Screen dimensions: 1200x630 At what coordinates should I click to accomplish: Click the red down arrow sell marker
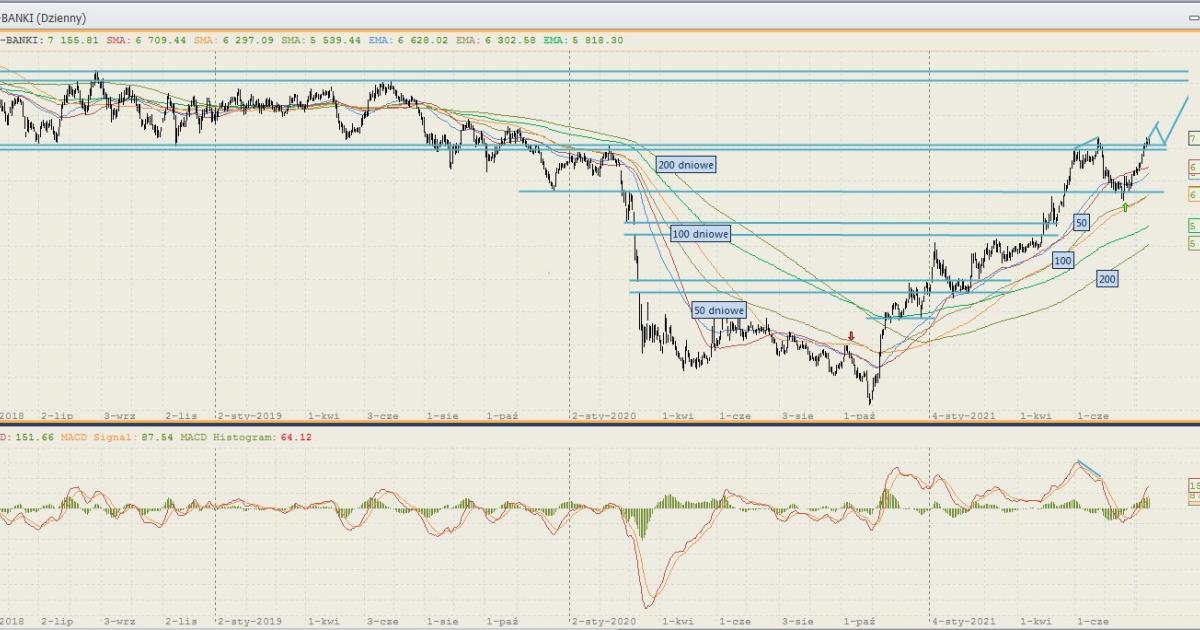coord(851,338)
